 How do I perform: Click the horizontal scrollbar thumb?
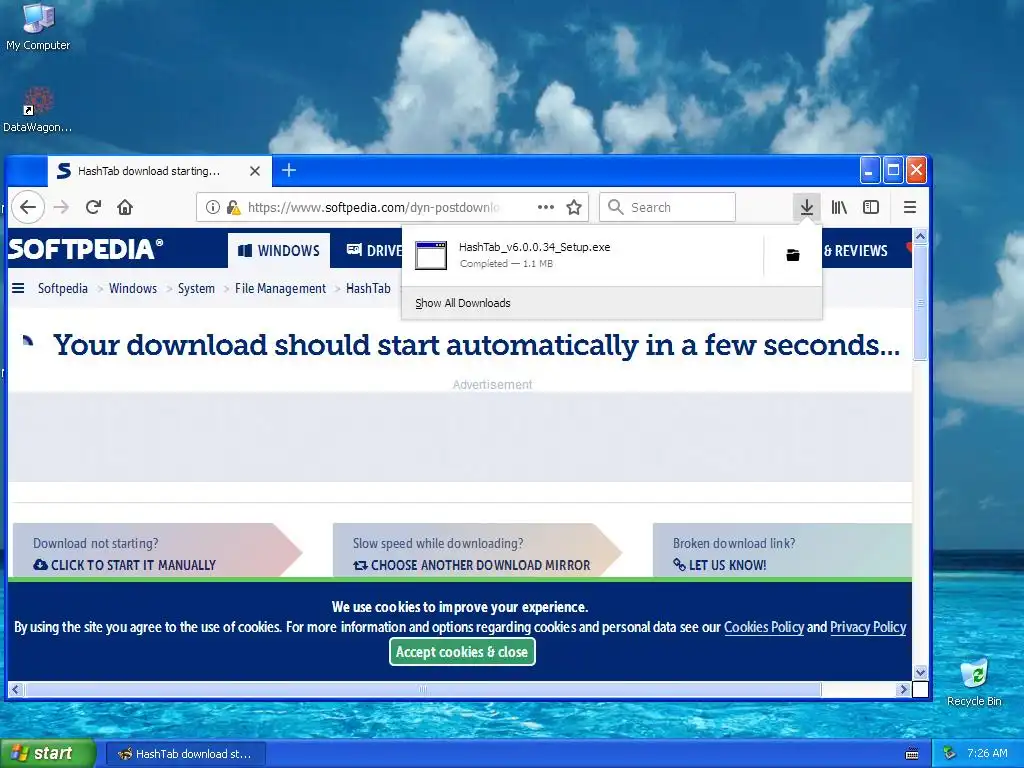point(423,689)
